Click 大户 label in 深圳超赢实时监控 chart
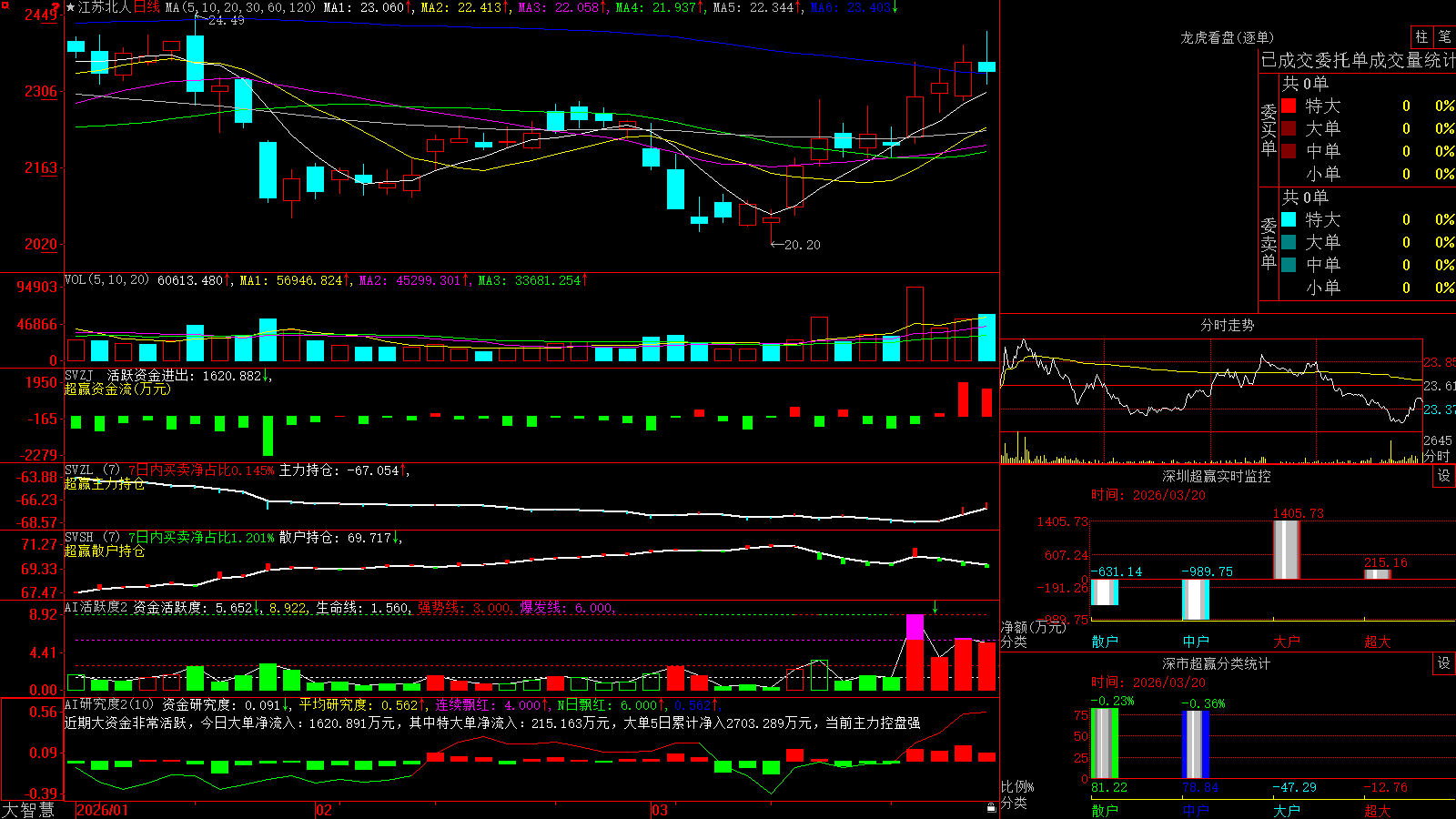The image size is (1456, 819). click(x=1287, y=642)
